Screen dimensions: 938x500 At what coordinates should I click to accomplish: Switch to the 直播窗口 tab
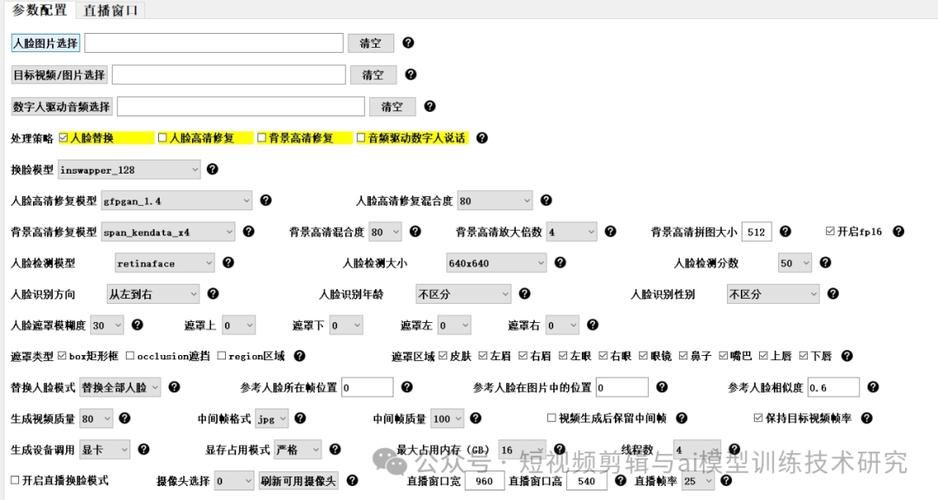(111, 10)
